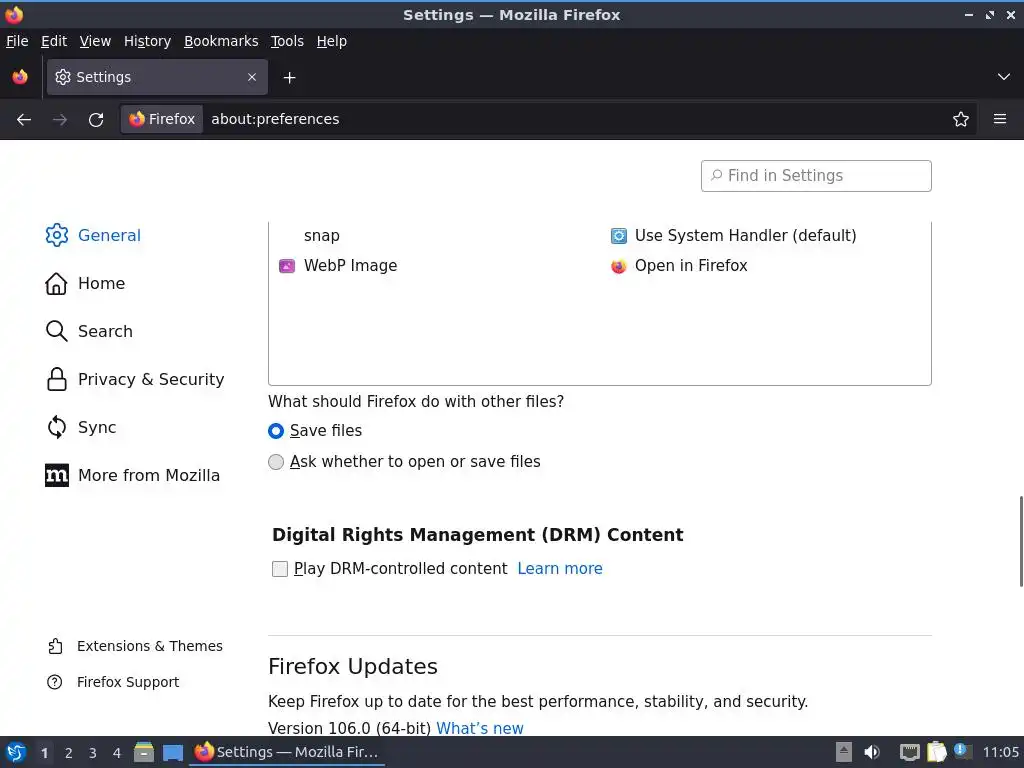Click the Firefox View pinned icon

(20, 77)
